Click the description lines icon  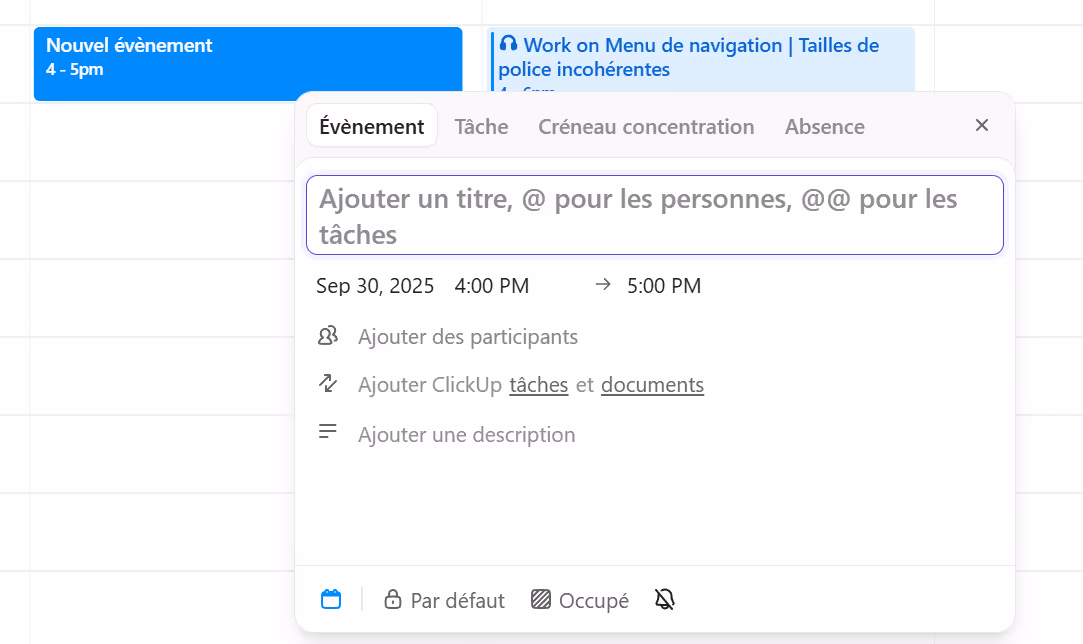328,431
